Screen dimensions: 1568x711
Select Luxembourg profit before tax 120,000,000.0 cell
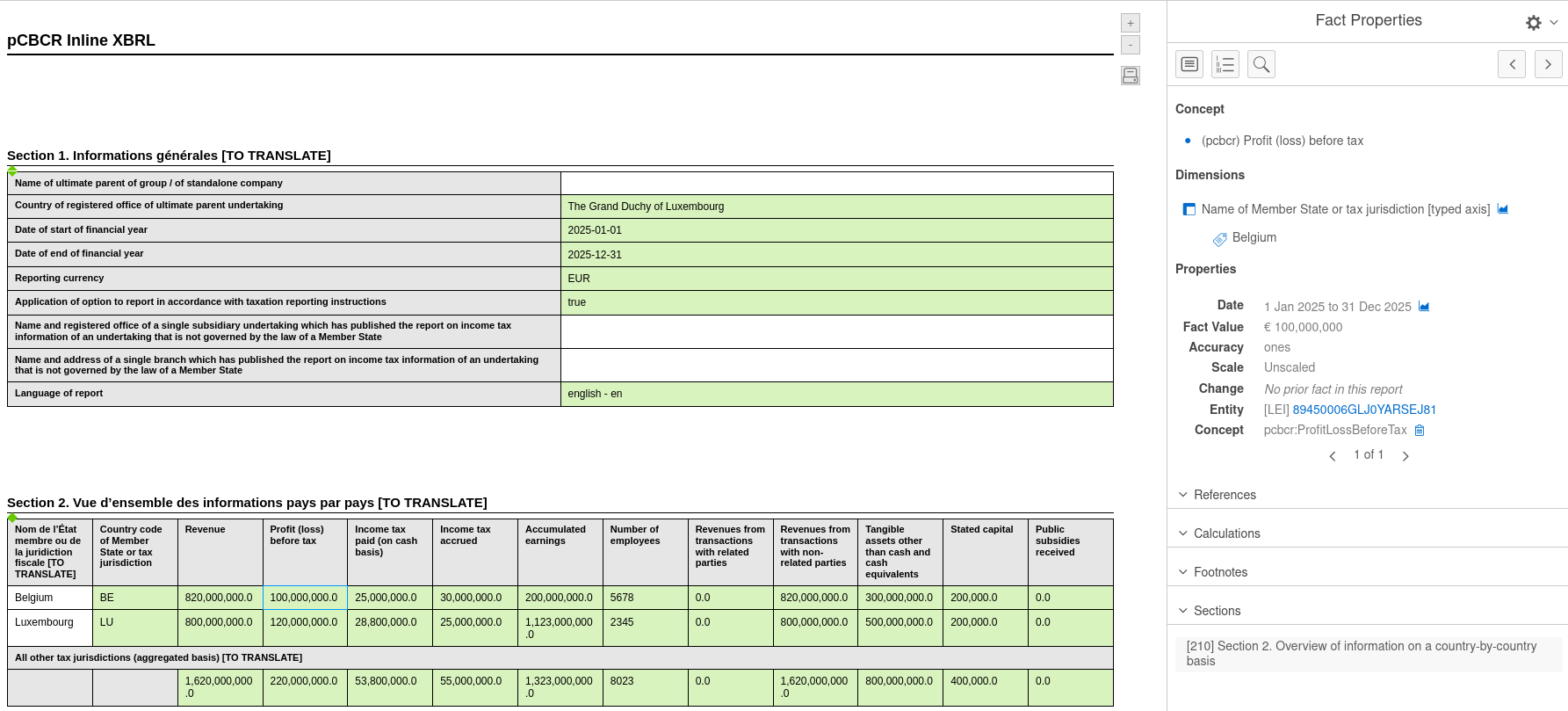(304, 622)
